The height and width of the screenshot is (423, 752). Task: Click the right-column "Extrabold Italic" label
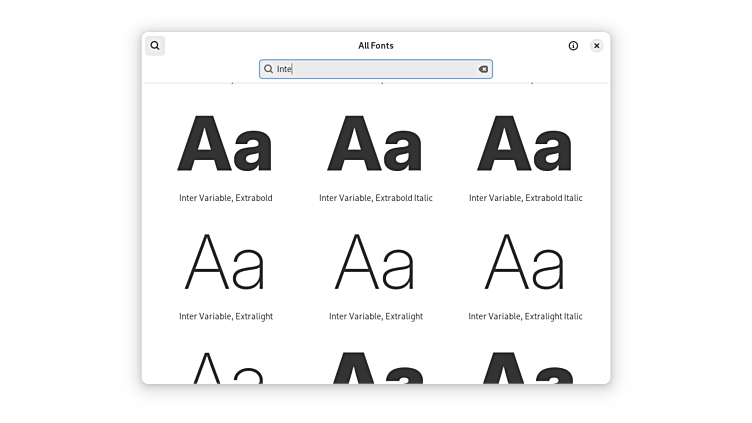point(525,198)
